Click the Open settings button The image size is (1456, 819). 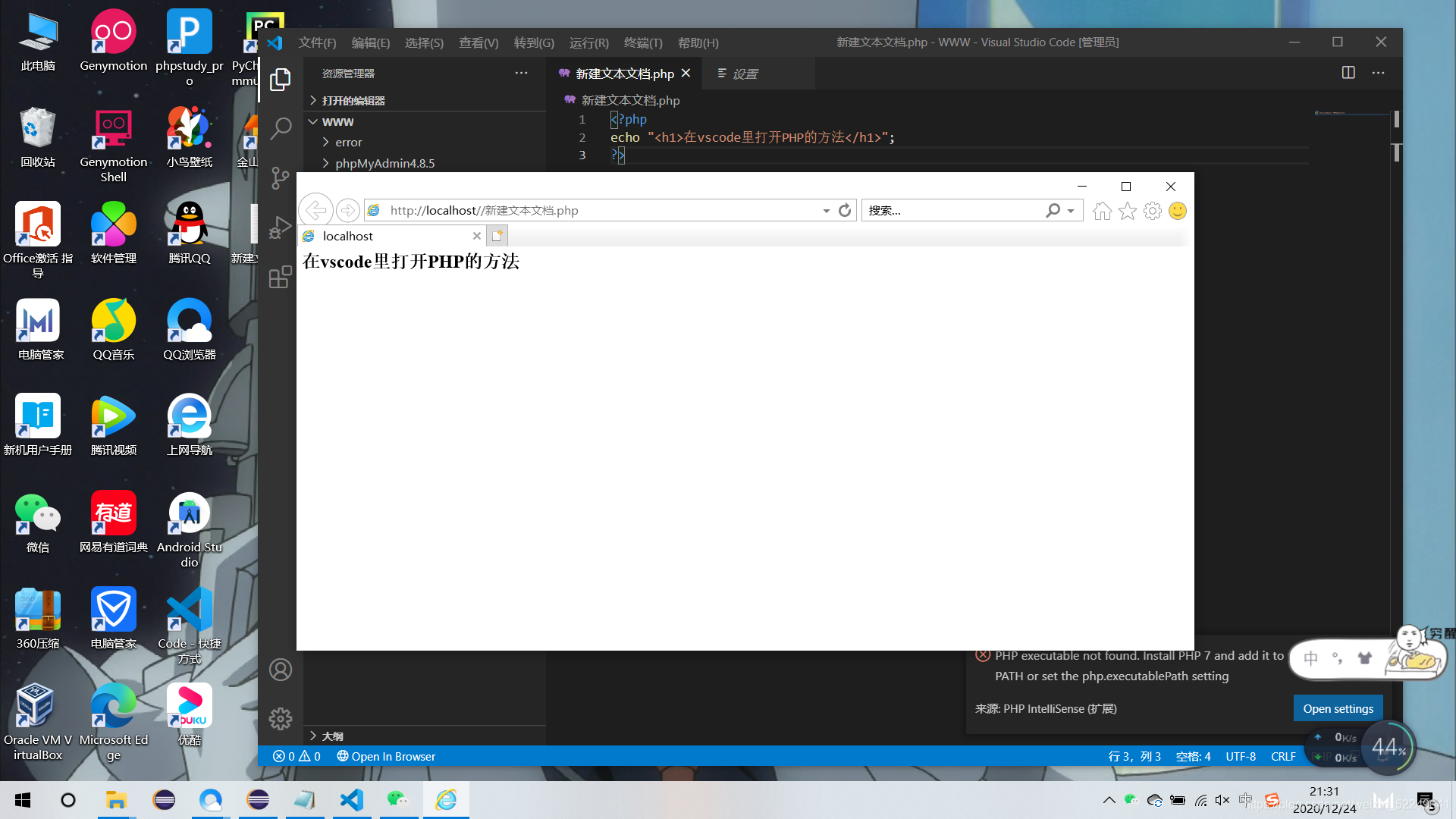click(1338, 708)
